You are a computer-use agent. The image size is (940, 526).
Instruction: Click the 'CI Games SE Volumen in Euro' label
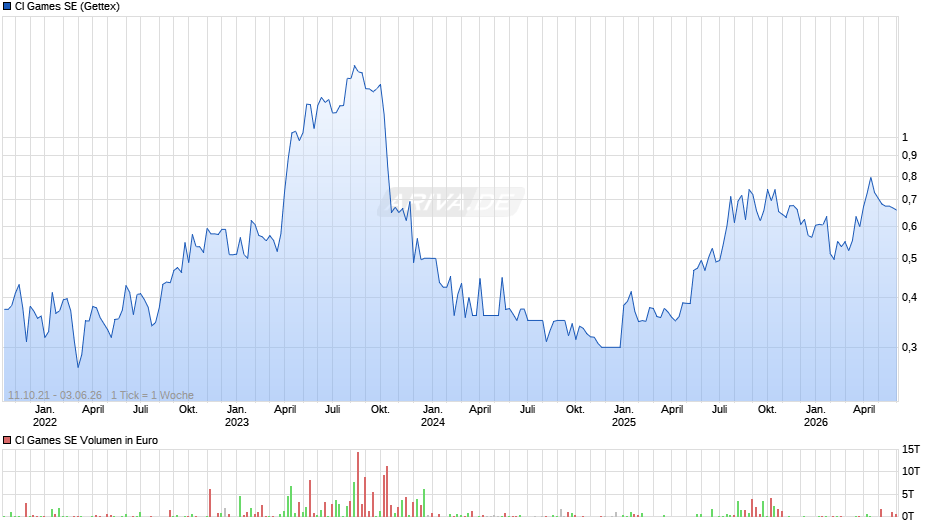pyautogui.click(x=86, y=440)
